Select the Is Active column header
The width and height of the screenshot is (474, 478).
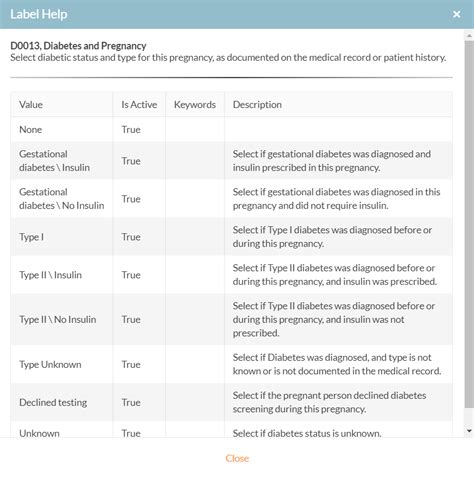tap(139, 105)
